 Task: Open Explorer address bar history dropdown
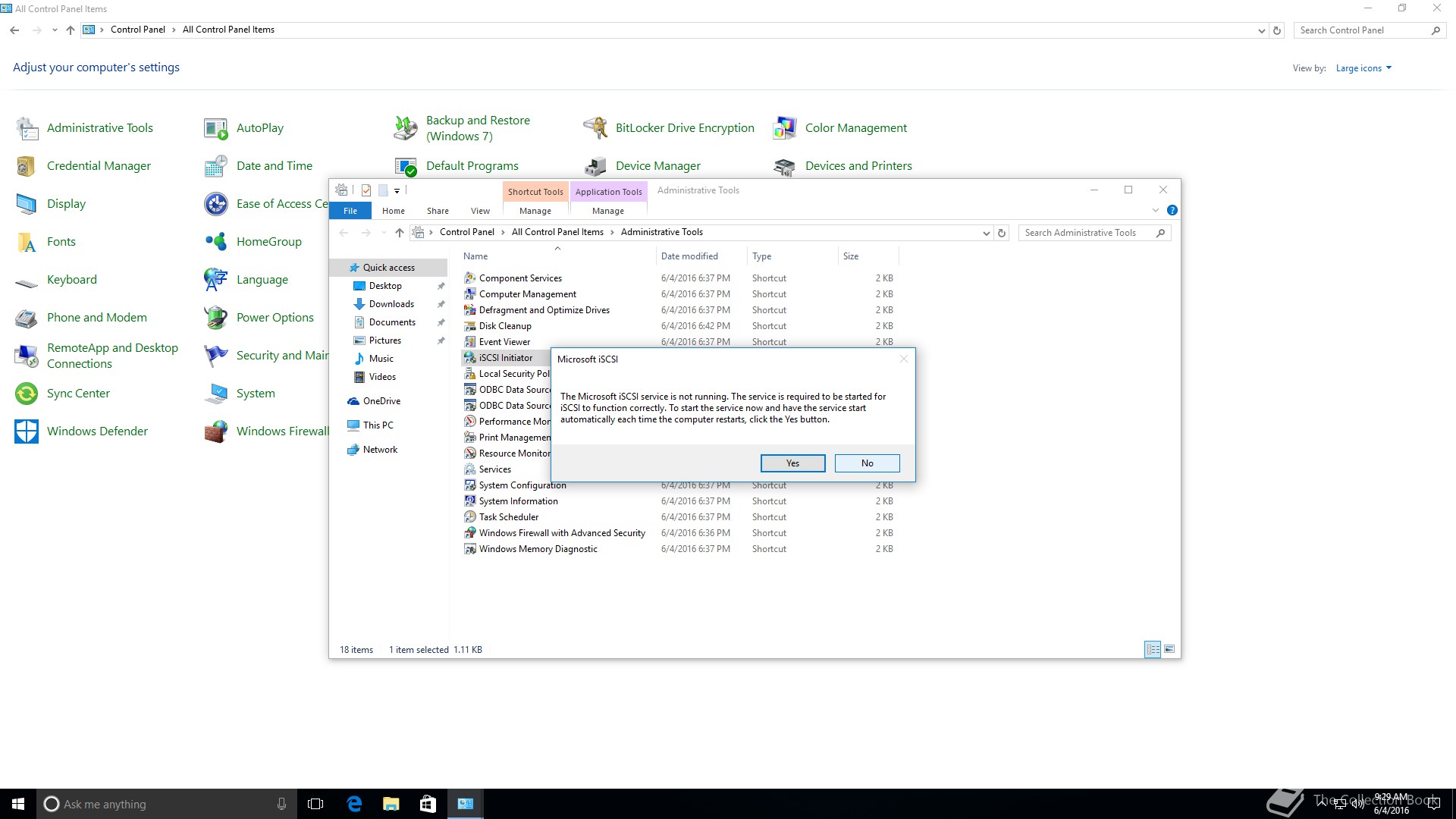point(986,233)
